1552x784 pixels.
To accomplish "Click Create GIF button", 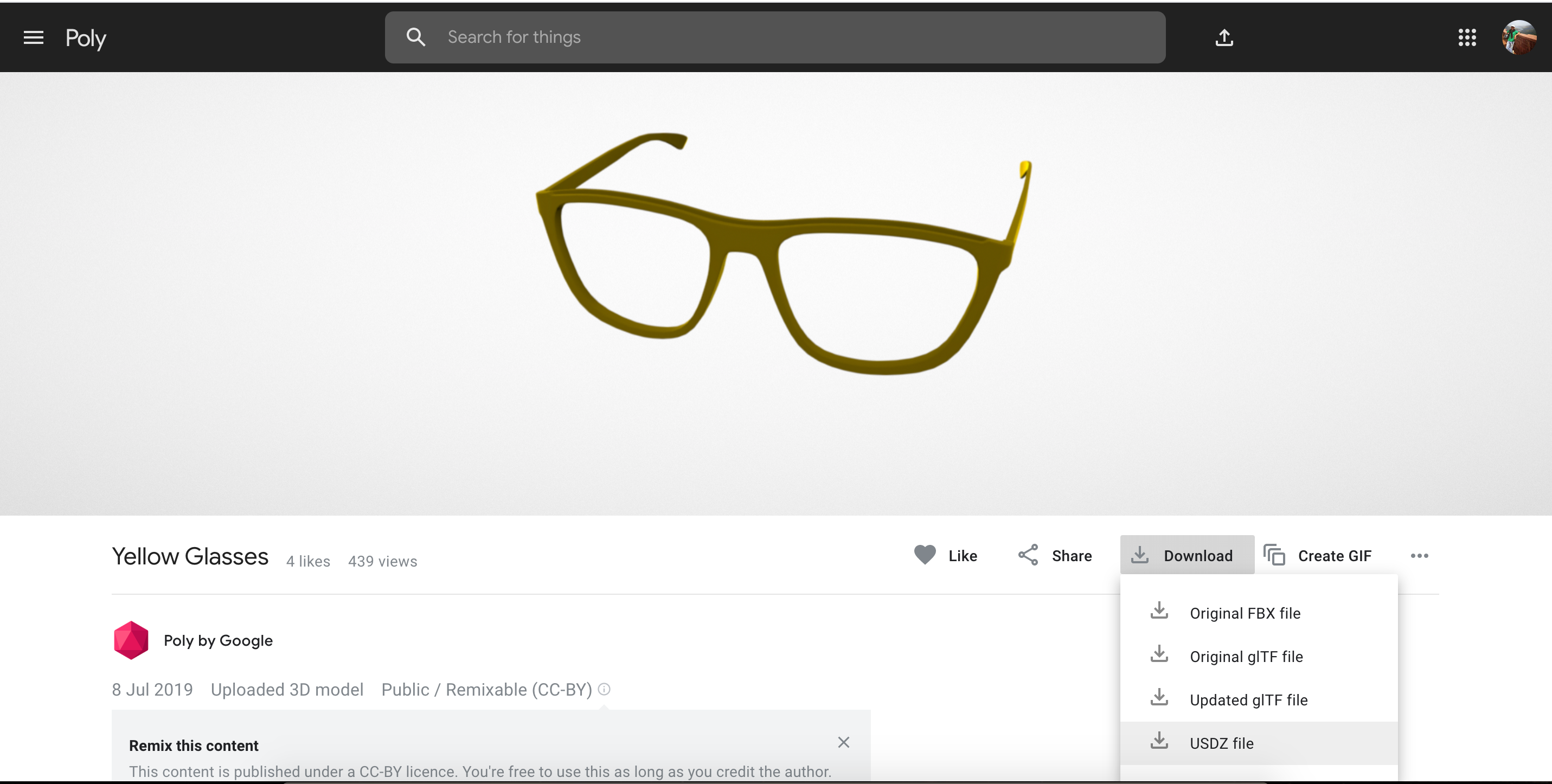I will click(x=1318, y=555).
